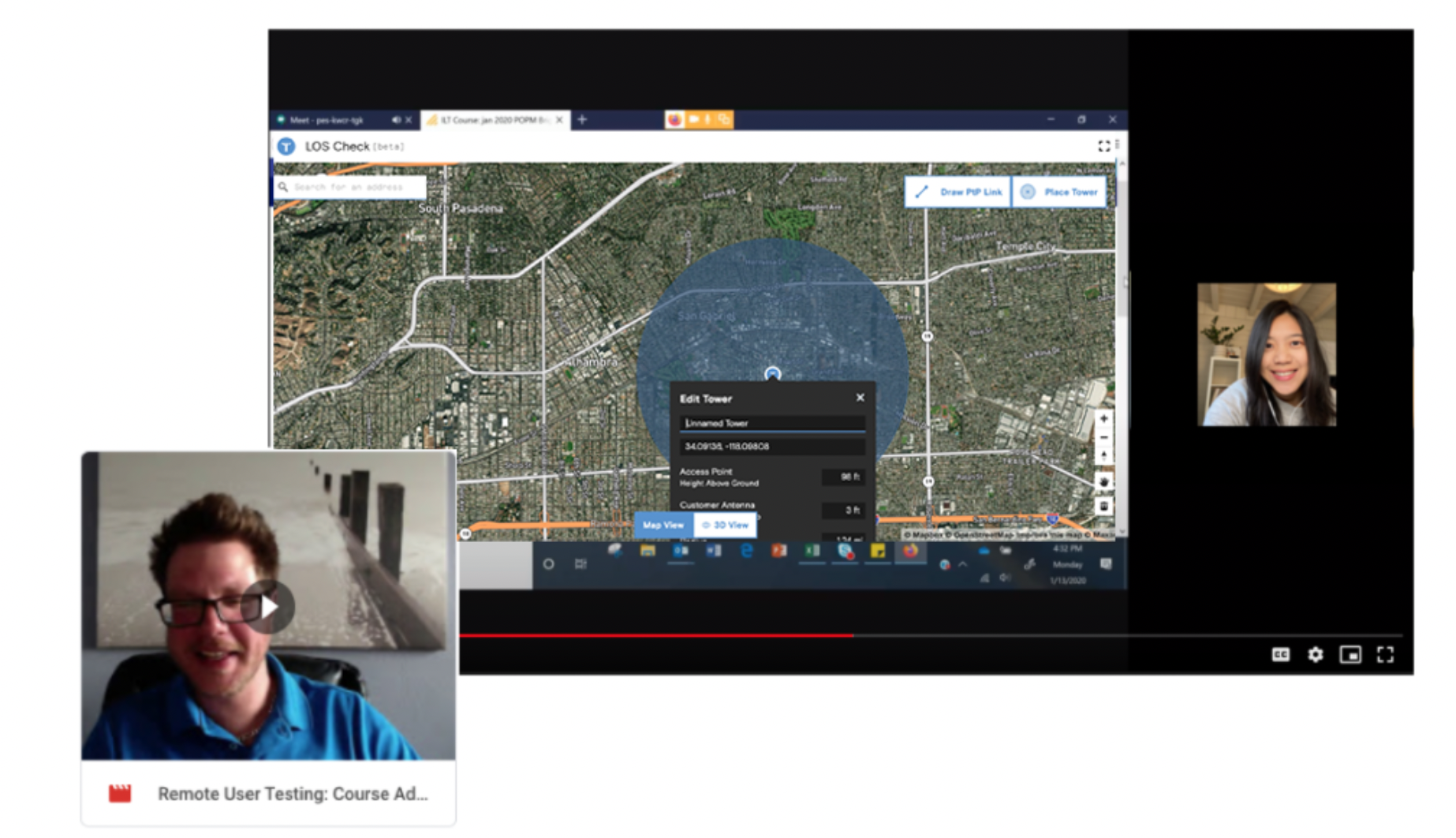Open Firefox from the taskbar

pyautogui.click(x=910, y=551)
